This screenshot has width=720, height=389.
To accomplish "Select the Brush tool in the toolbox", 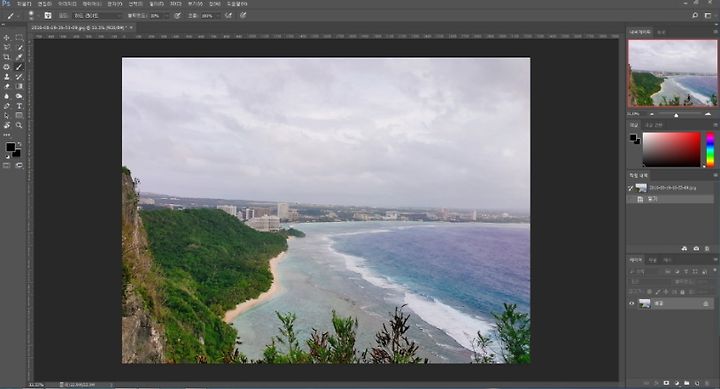I will pyautogui.click(x=19, y=67).
